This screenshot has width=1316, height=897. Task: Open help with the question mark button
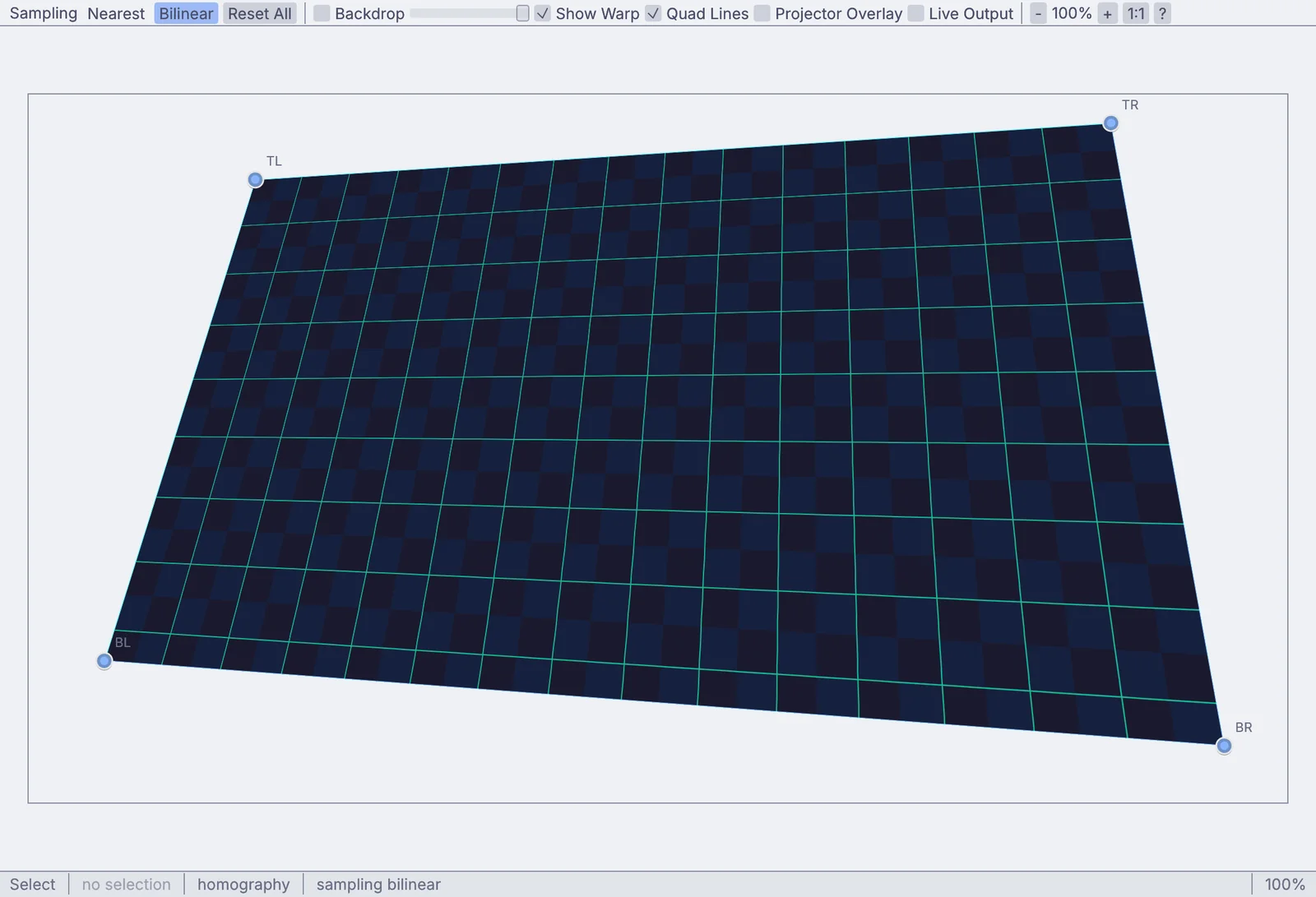[1162, 13]
